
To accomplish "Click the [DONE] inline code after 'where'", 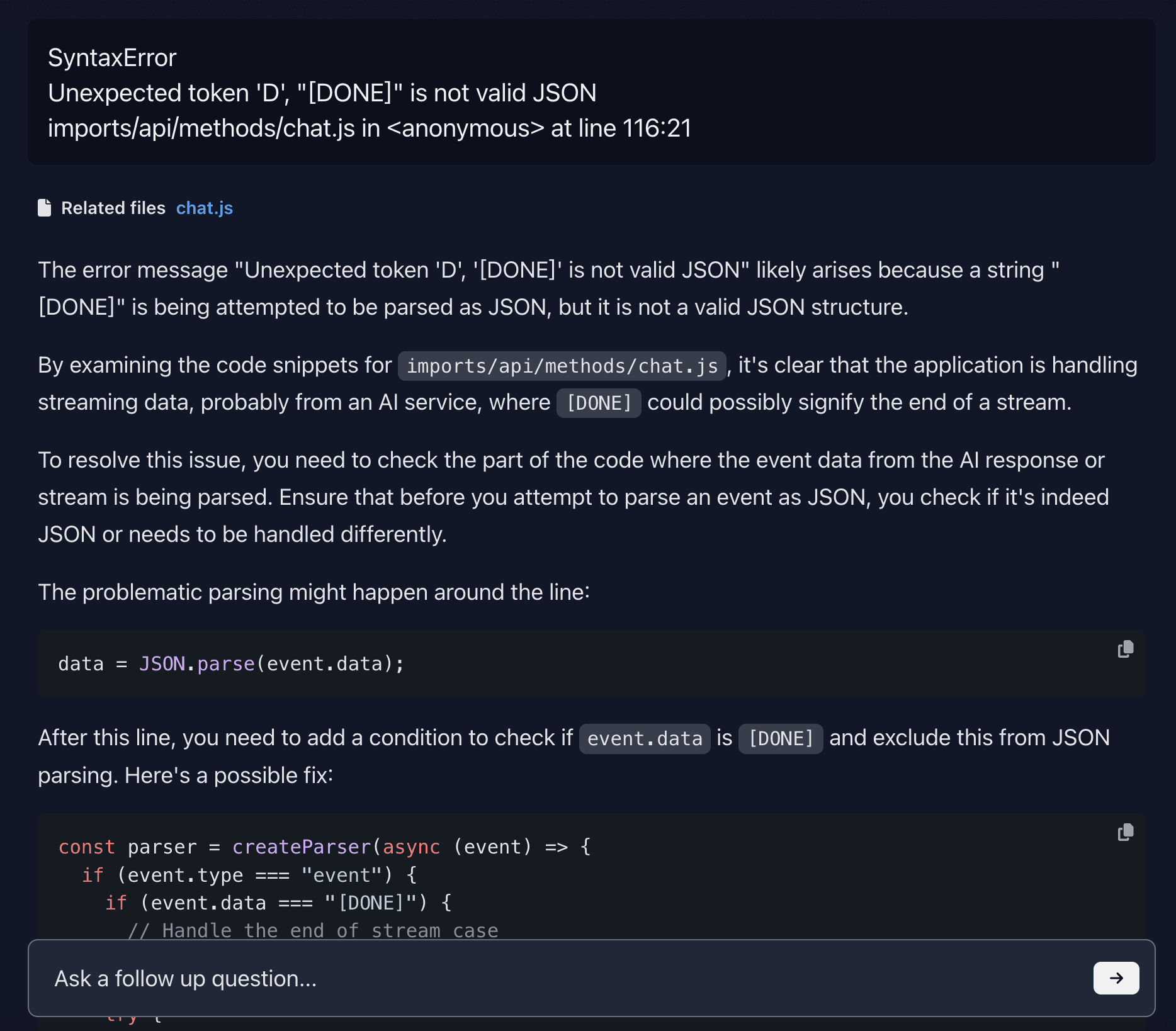I will point(599,403).
